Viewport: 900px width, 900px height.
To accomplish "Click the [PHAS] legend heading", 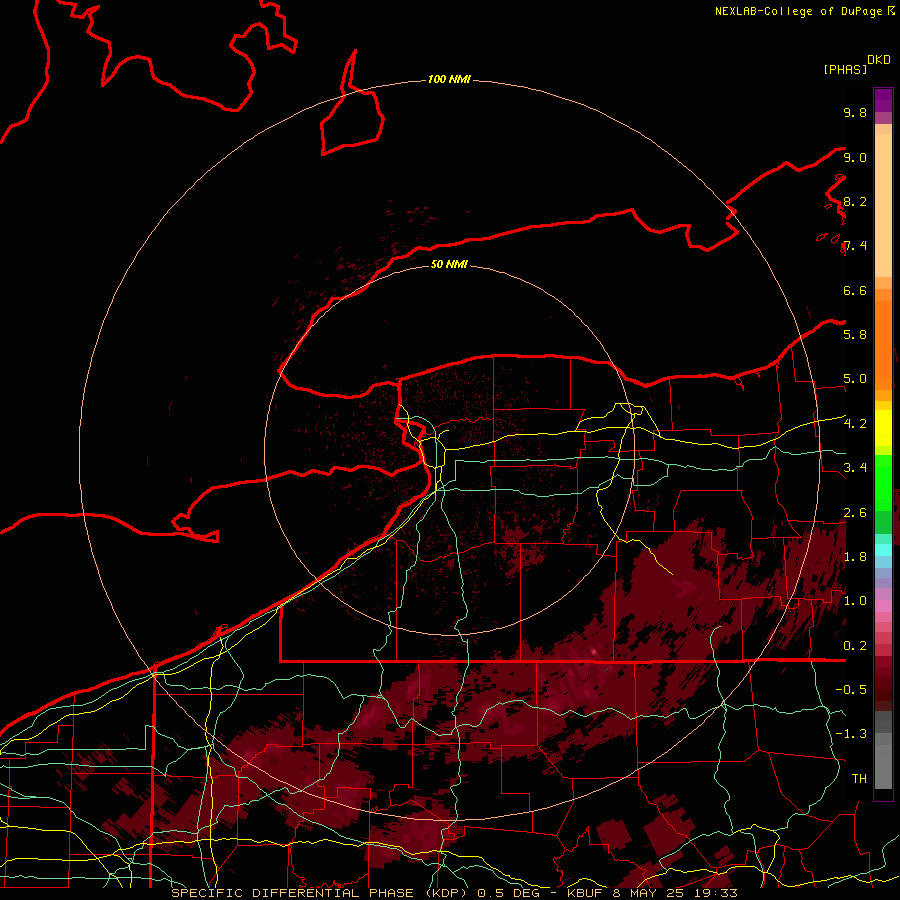I will coord(845,70).
